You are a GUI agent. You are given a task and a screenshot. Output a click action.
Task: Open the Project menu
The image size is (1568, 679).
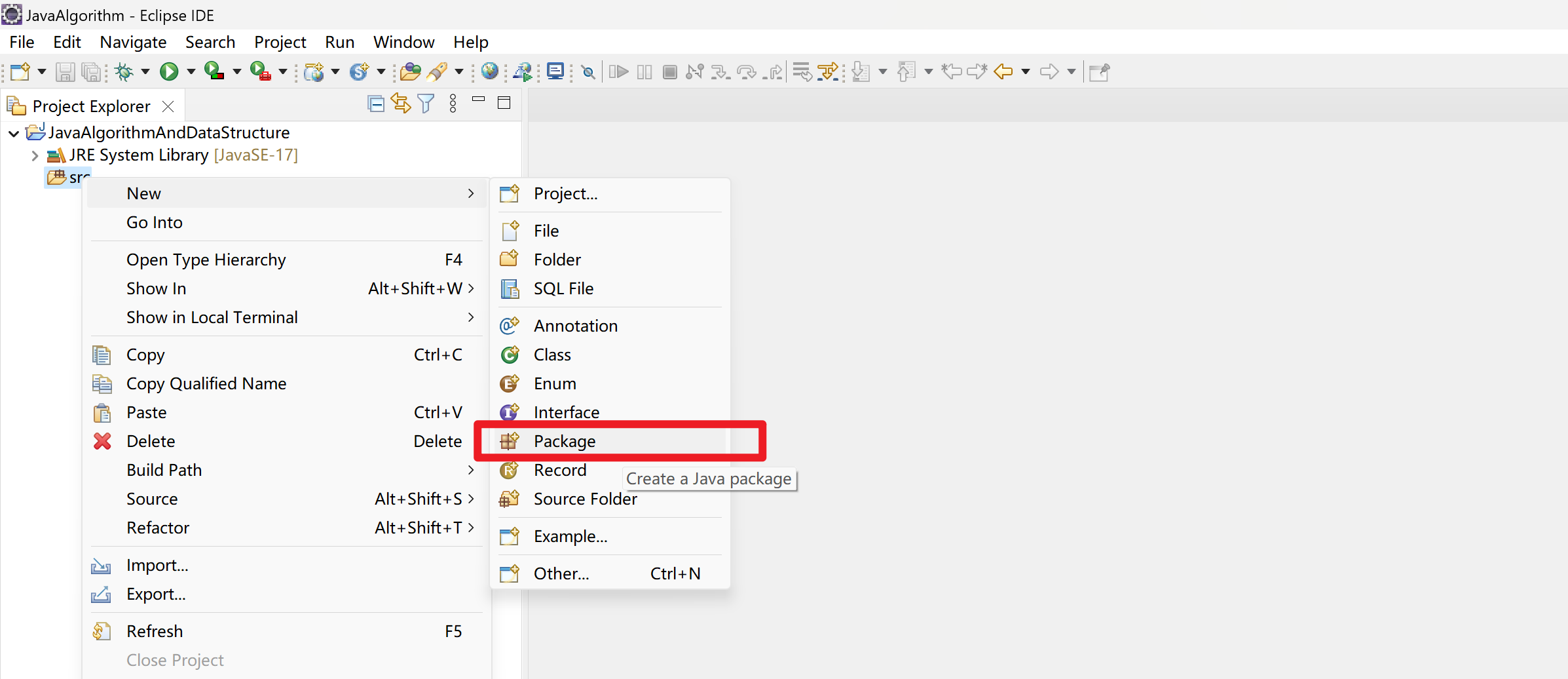pos(280,42)
